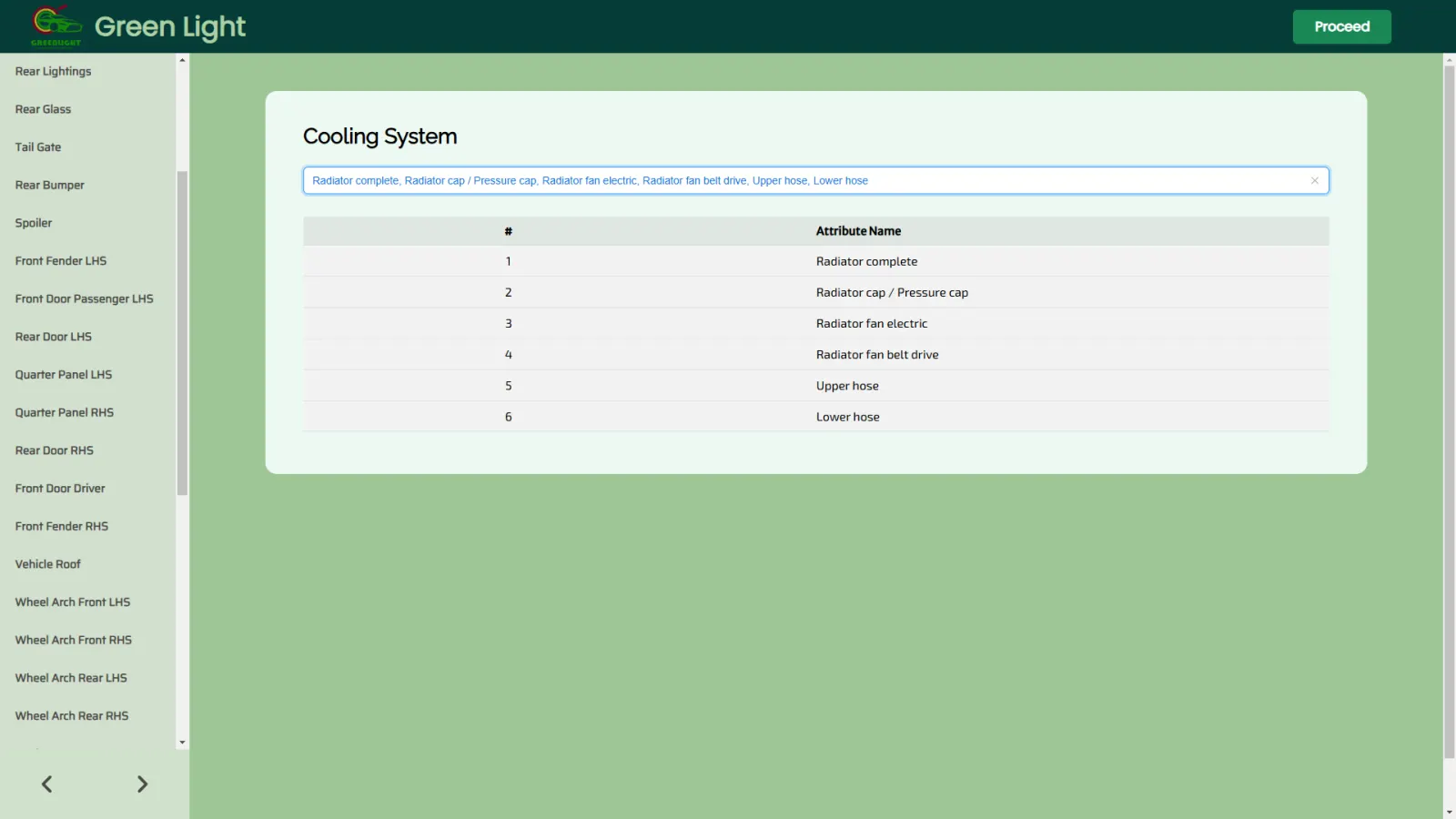Click the Radiator fan electric row
The image size is (1456, 819).
click(x=815, y=323)
